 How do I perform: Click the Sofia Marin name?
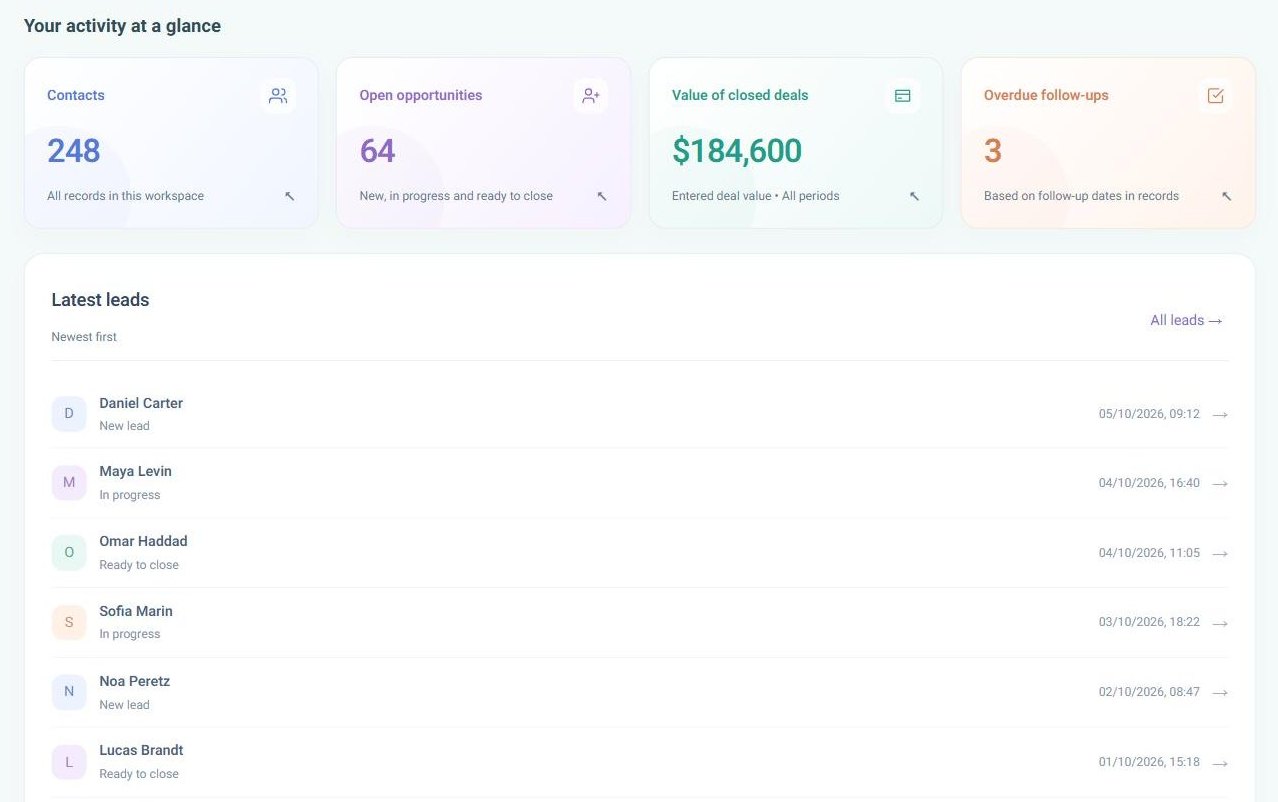tap(136, 611)
